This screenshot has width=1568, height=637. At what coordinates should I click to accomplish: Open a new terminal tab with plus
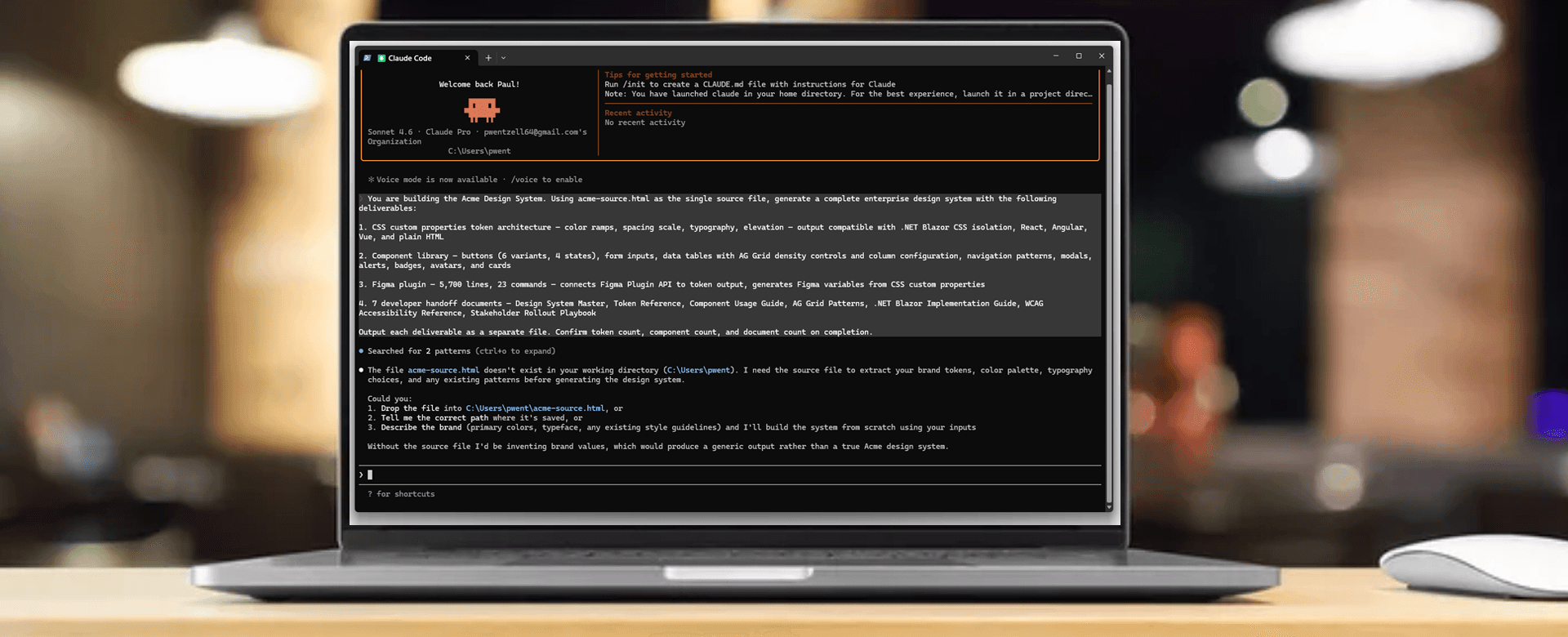point(488,58)
